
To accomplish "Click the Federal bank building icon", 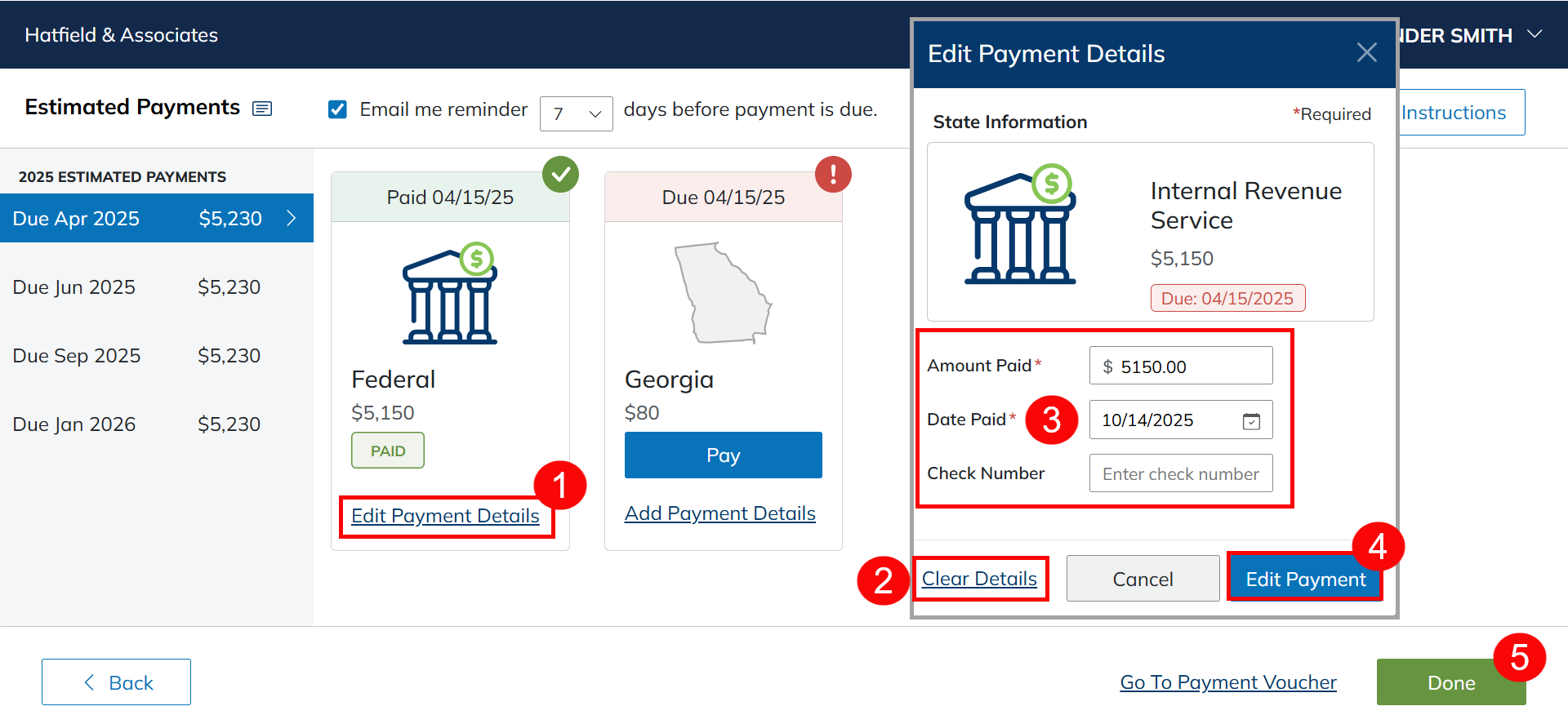I will pos(450,294).
